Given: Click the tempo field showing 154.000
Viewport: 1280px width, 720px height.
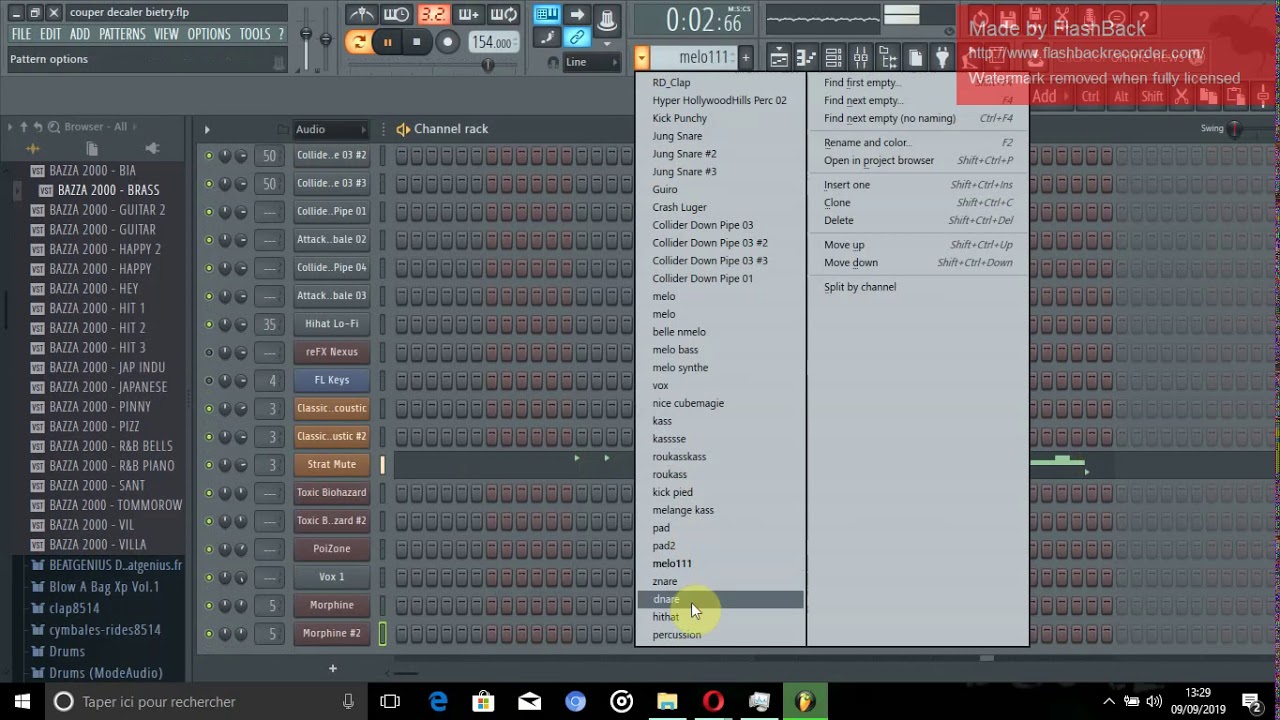Looking at the screenshot, I should [492, 42].
